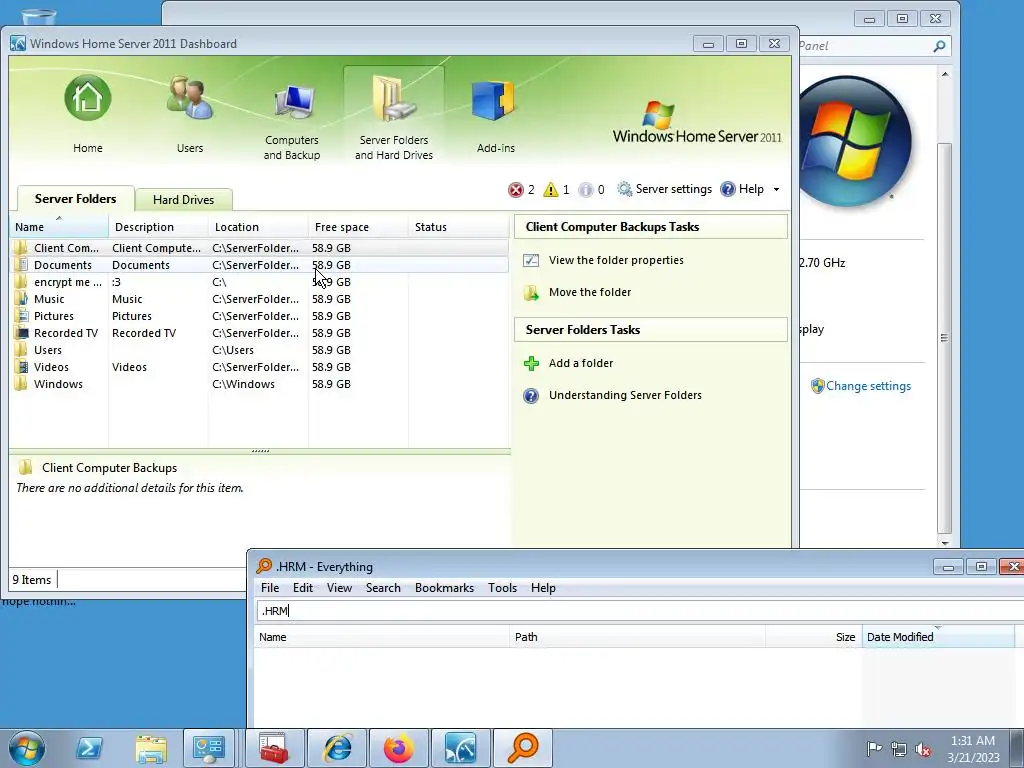Viewport: 1024px width, 768px height.
Task: Click the Move the folder icon
Action: [532, 293]
